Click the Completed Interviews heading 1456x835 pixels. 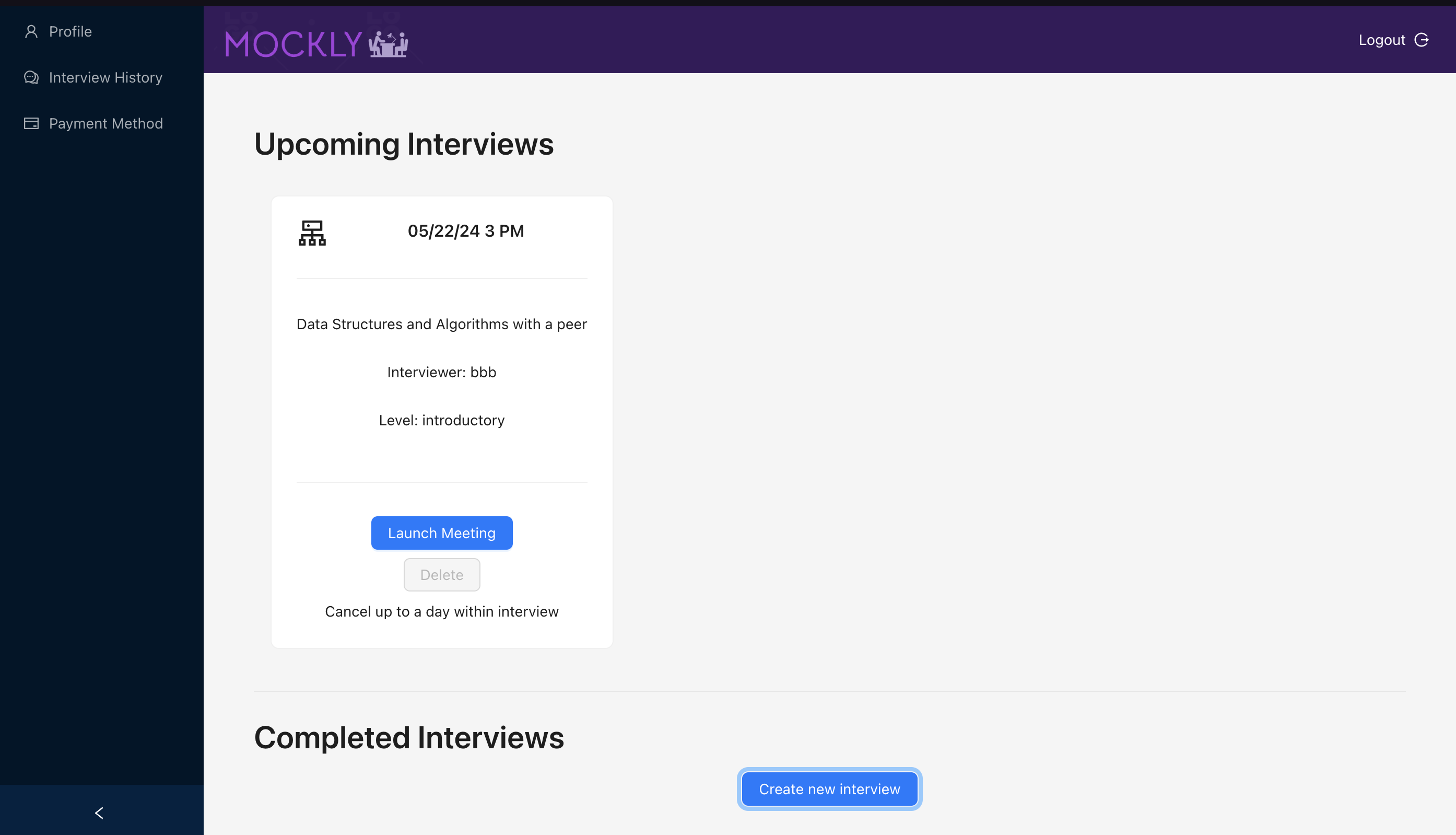coord(409,737)
